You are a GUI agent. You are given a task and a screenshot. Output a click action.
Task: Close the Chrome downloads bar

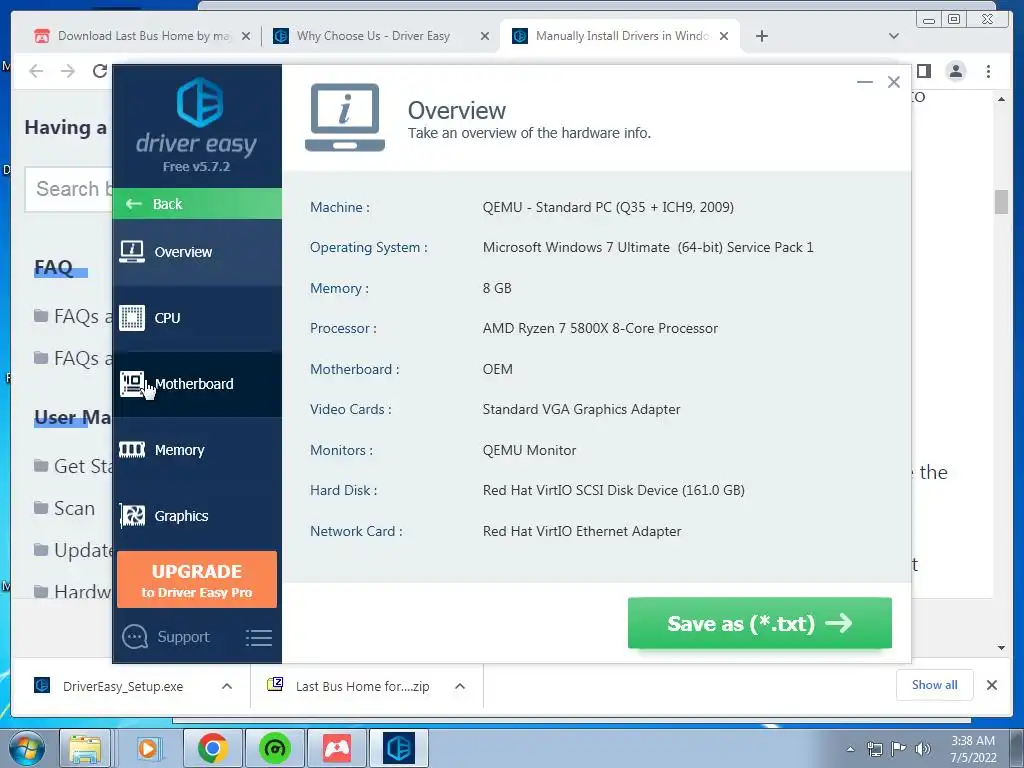coord(991,685)
